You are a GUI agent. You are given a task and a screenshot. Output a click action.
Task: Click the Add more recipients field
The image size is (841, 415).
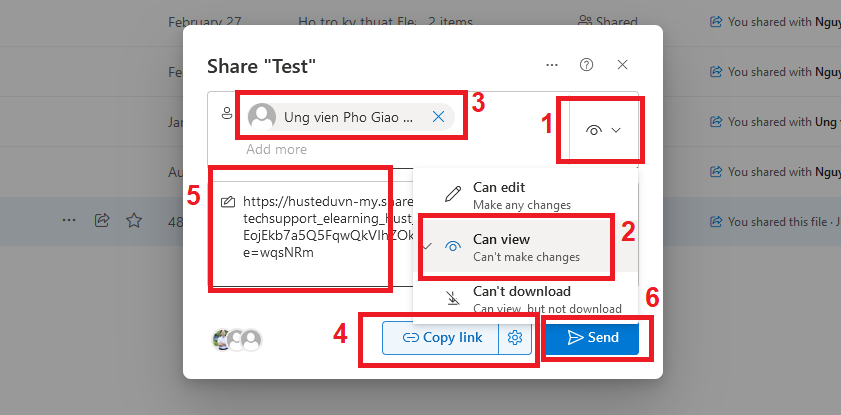coord(277,150)
